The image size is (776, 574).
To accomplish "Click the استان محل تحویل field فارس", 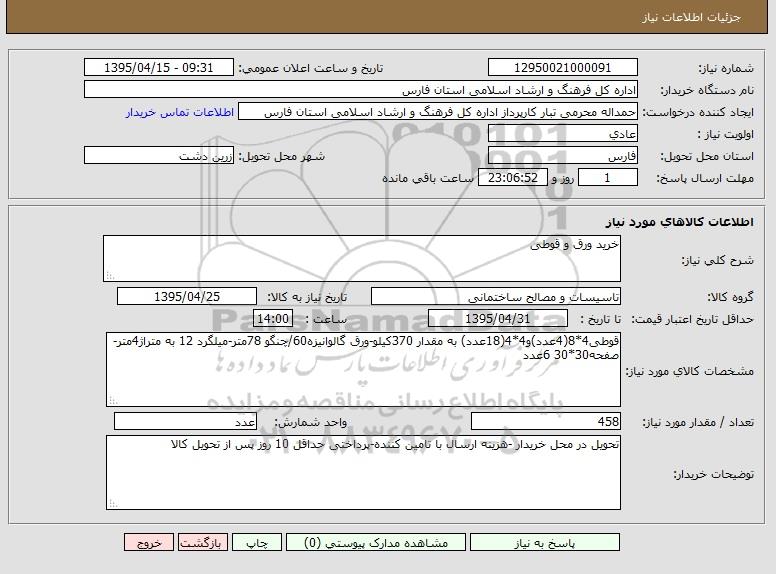I will point(563,155).
